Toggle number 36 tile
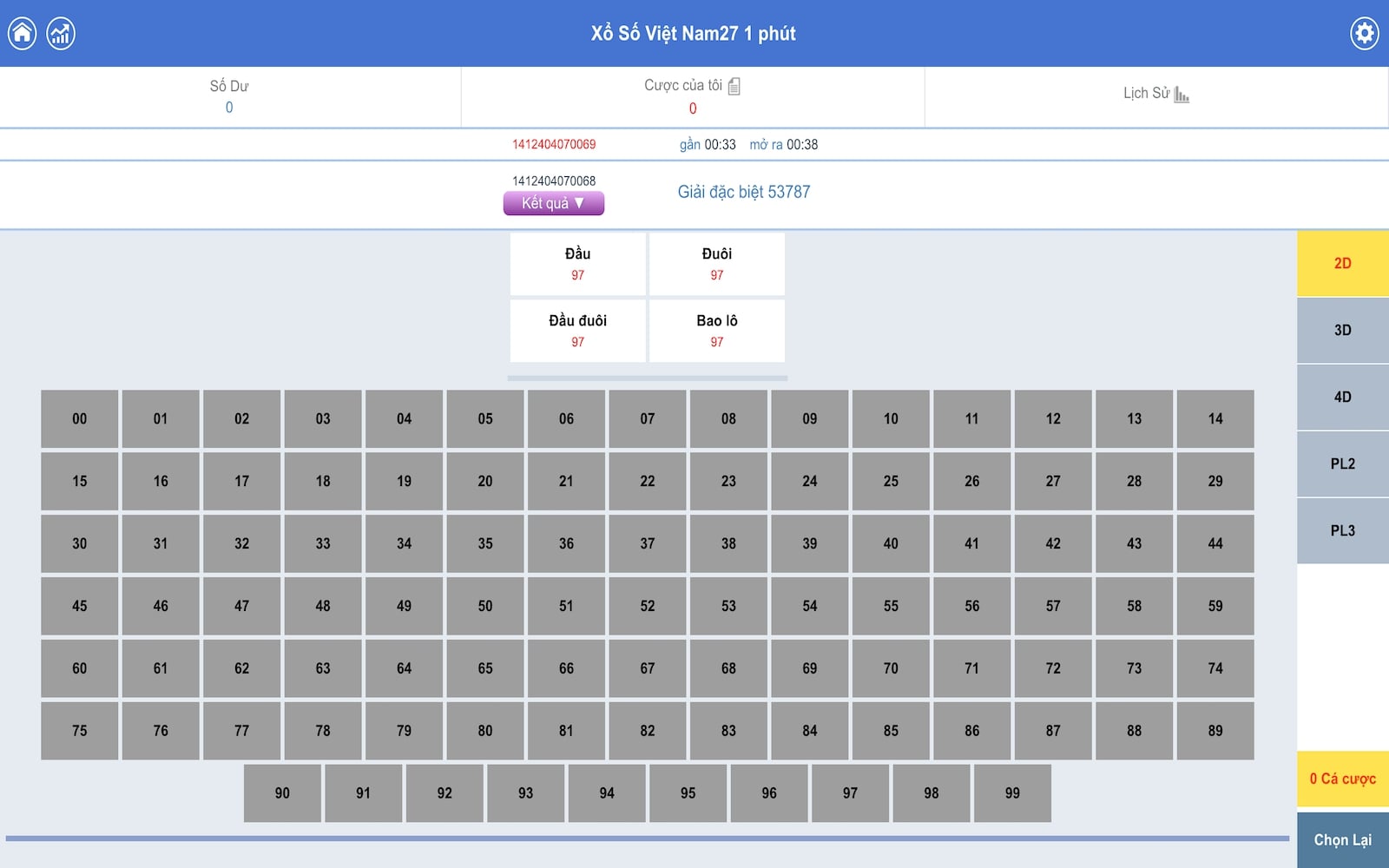1389x868 pixels. click(566, 544)
